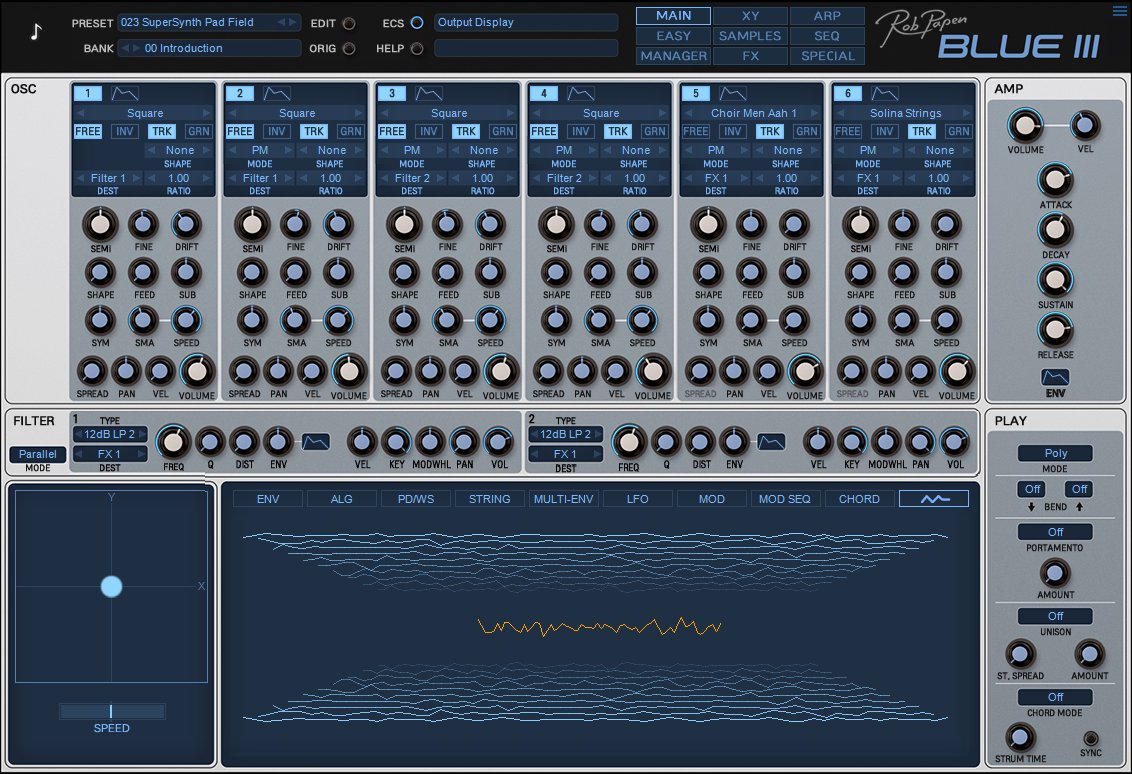Click Filter 1's envelope curve icon

click(315, 442)
